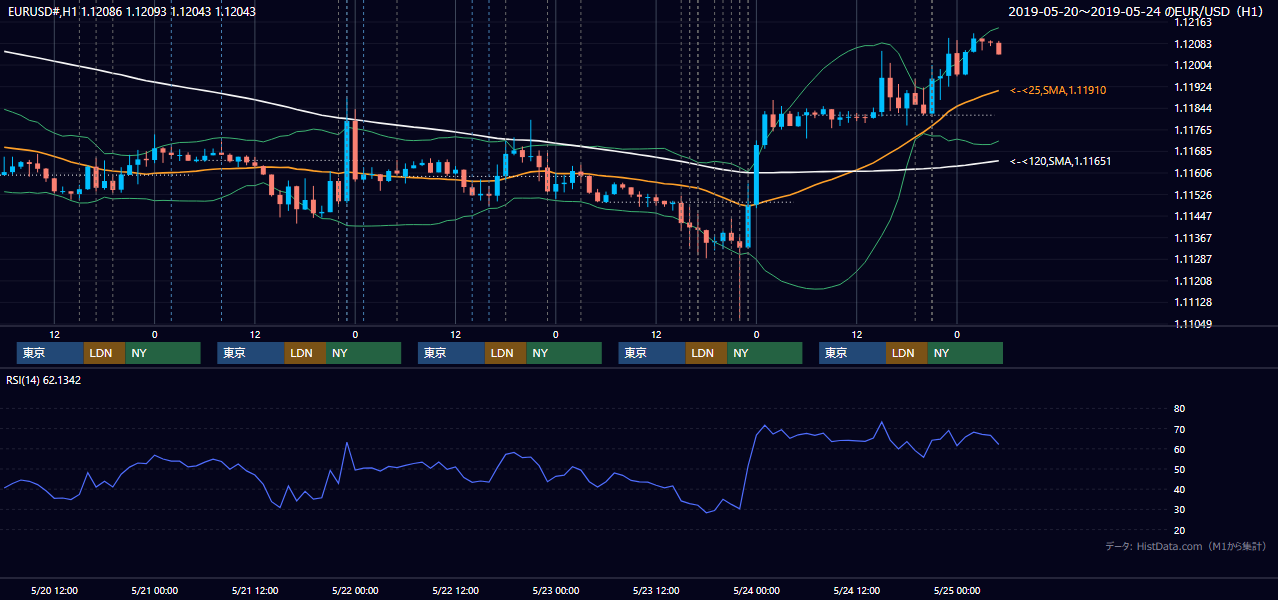Viewport: 1278px width, 600px height.
Task: Click the 1.11447 price axis label
Action: click(1193, 216)
